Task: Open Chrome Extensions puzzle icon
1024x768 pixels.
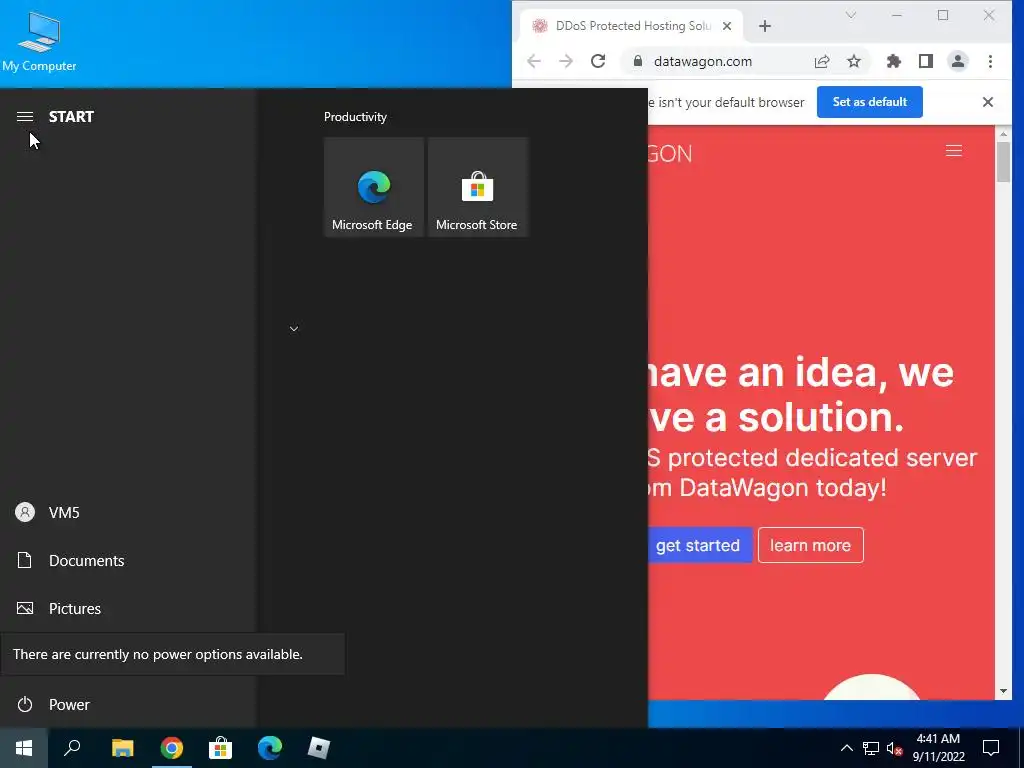Action: tap(893, 61)
